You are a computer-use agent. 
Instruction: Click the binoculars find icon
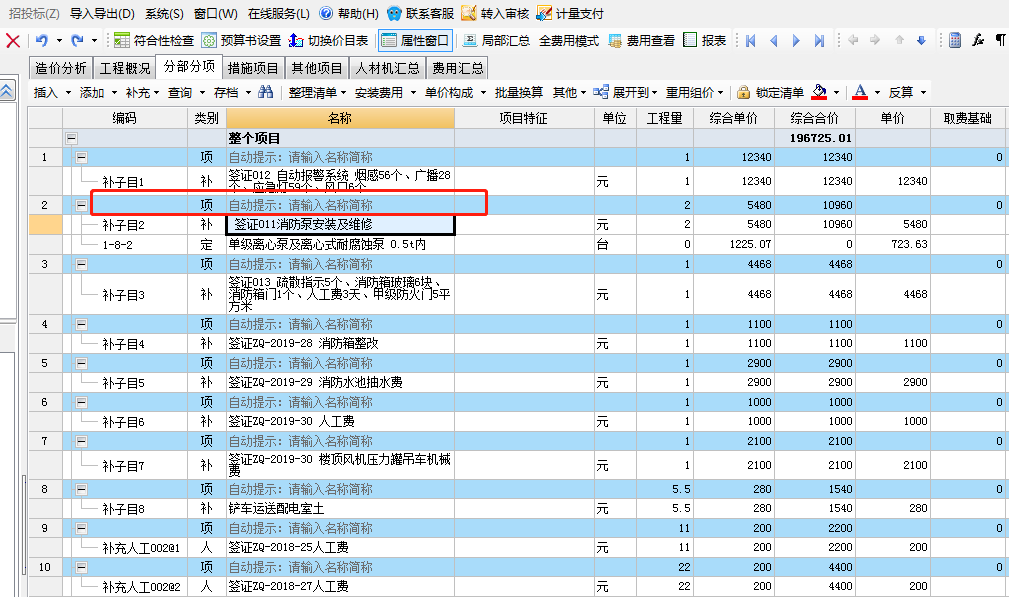tap(265, 92)
